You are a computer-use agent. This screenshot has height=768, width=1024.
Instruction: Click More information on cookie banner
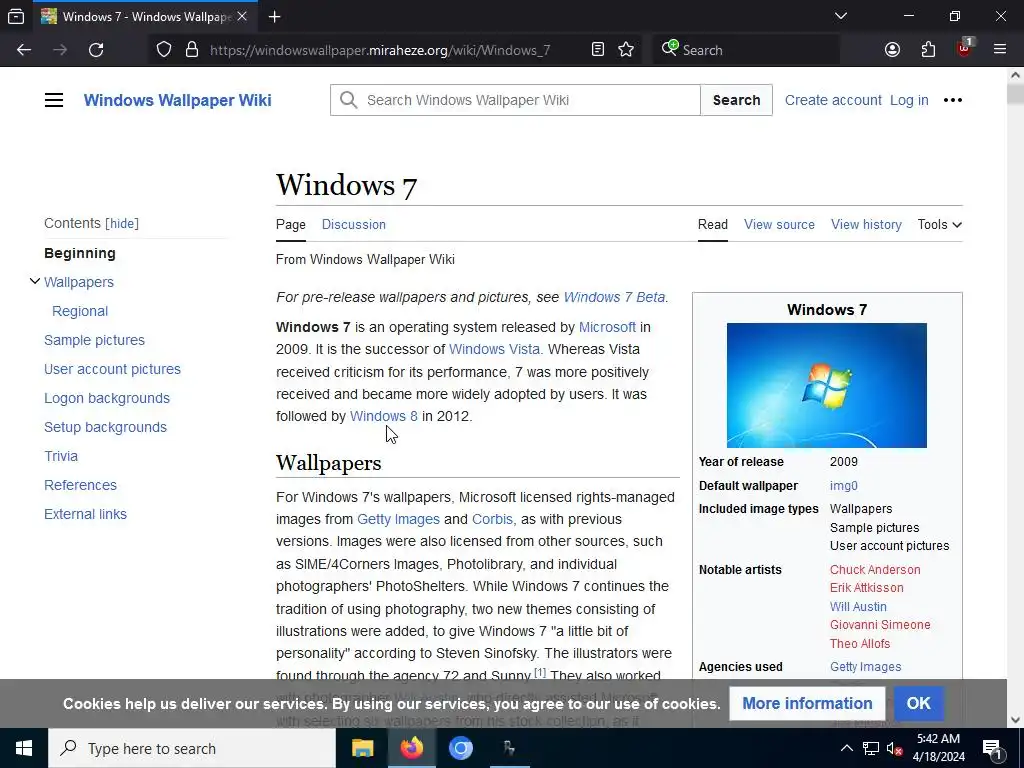point(807,703)
